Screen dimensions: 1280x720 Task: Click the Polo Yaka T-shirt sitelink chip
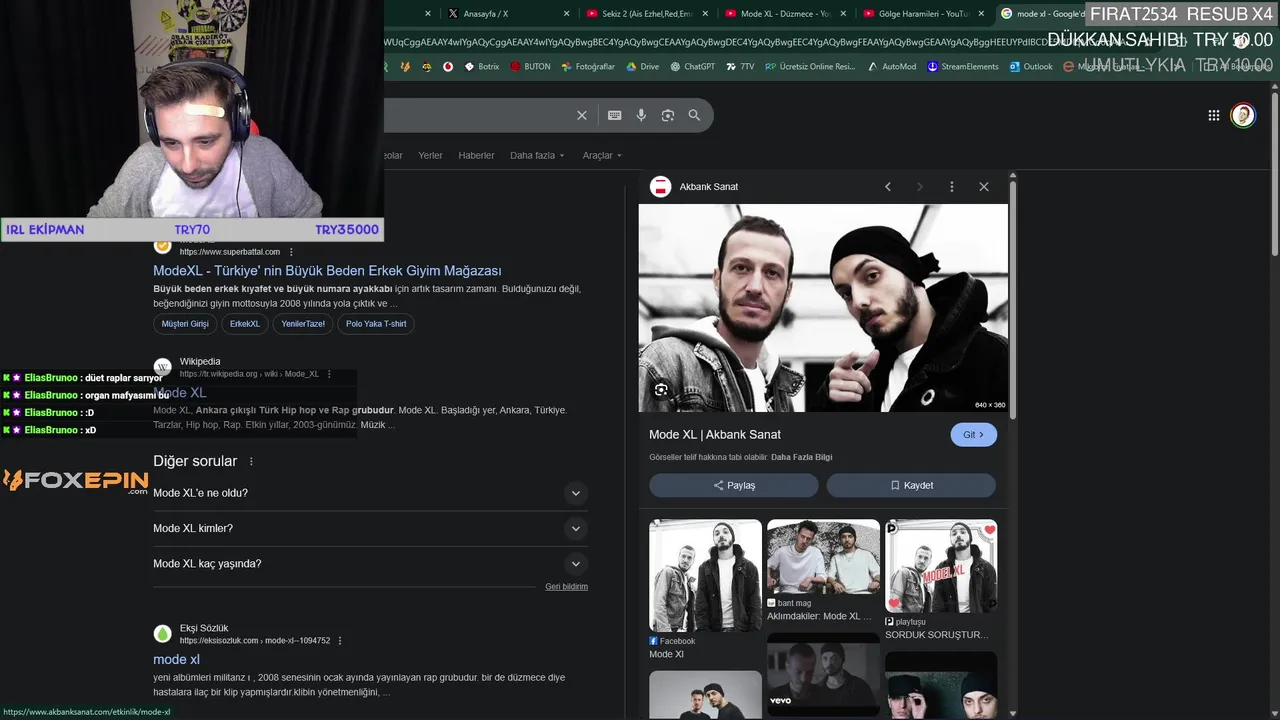[376, 324]
